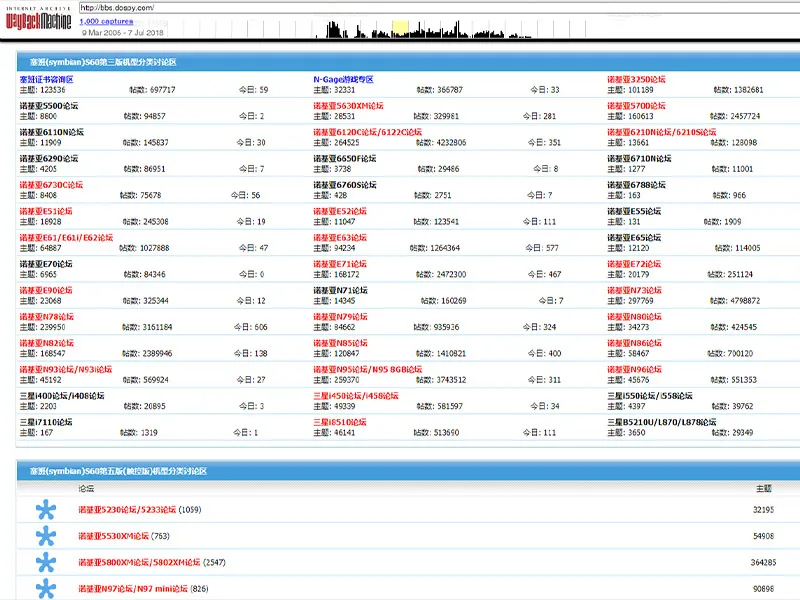Open the Nokia E61/E61i/E62 forum link
Image resolution: width=800 pixels, height=600 pixels.
pos(66,238)
